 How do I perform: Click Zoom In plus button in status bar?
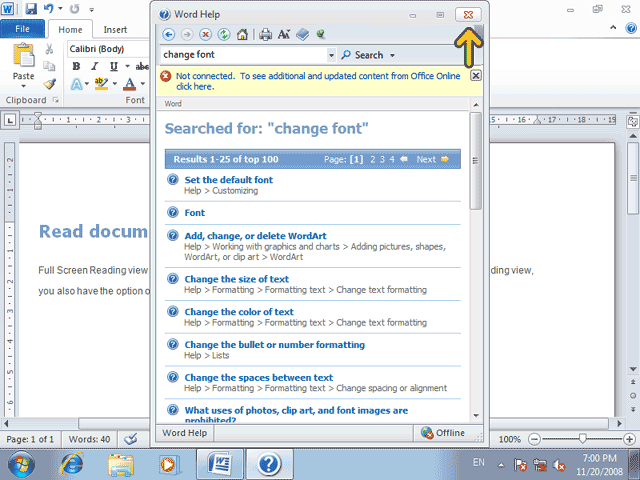click(x=629, y=439)
